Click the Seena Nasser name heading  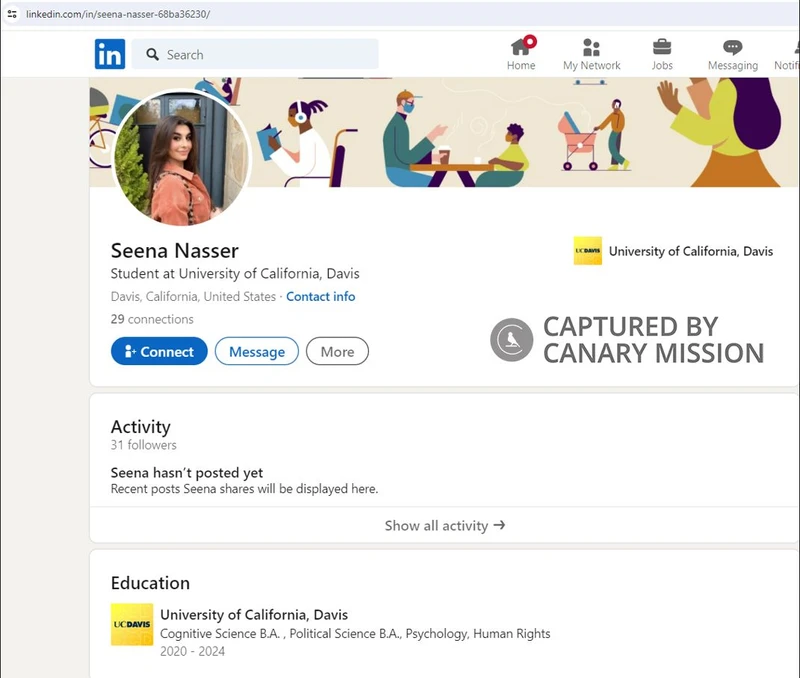[174, 250]
